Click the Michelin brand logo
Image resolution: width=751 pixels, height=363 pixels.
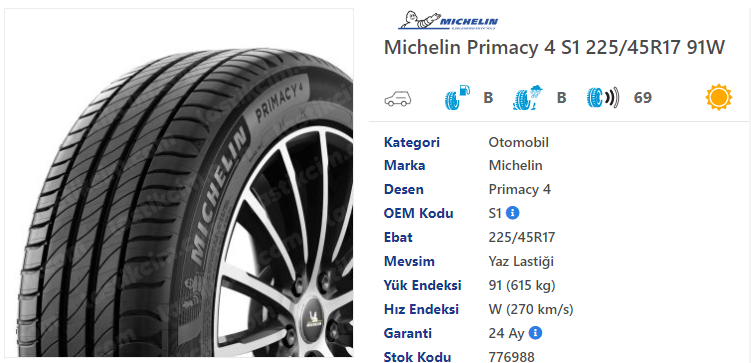pyautogui.click(x=447, y=21)
